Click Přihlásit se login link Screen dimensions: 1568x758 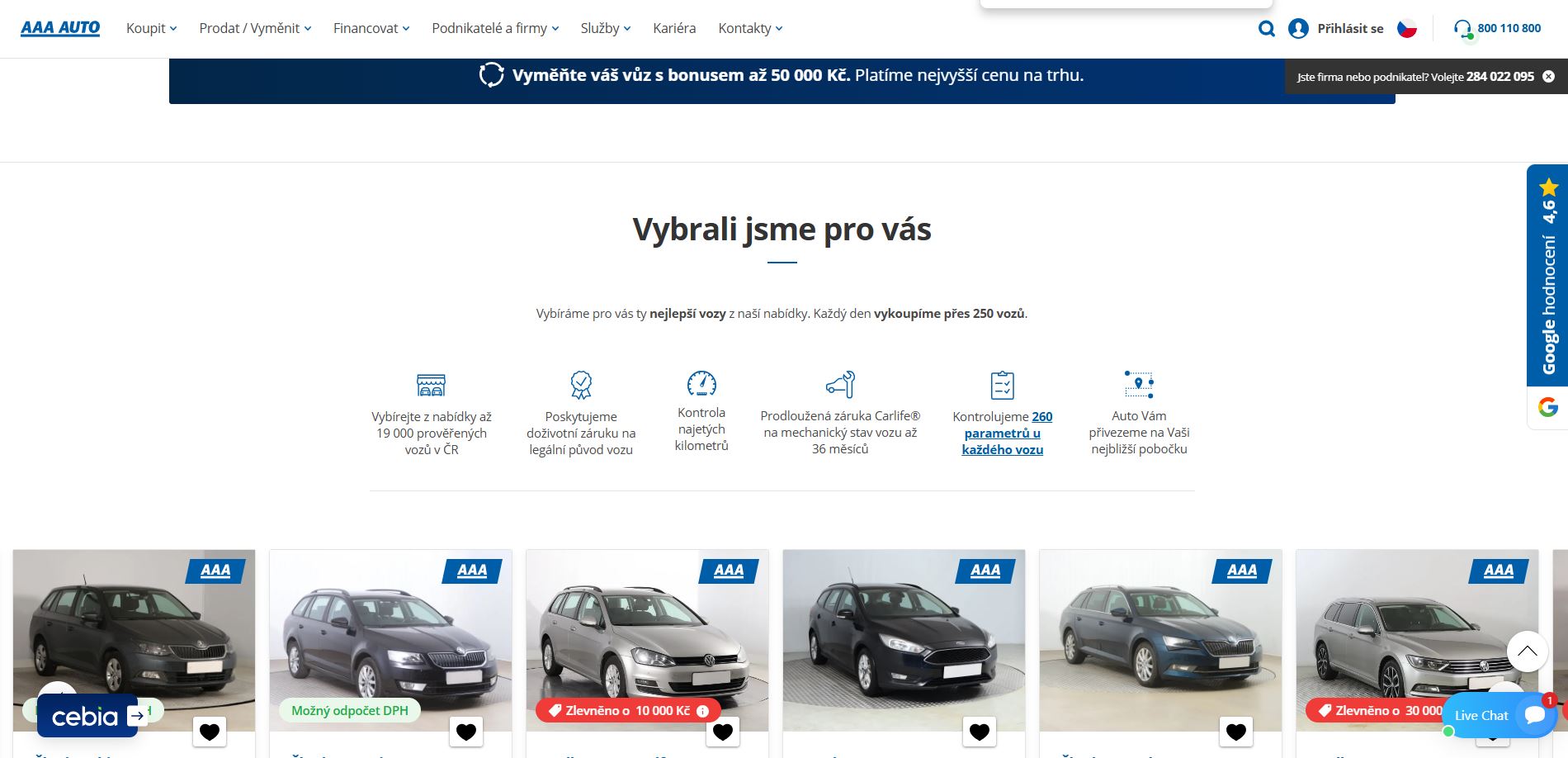1350,29
